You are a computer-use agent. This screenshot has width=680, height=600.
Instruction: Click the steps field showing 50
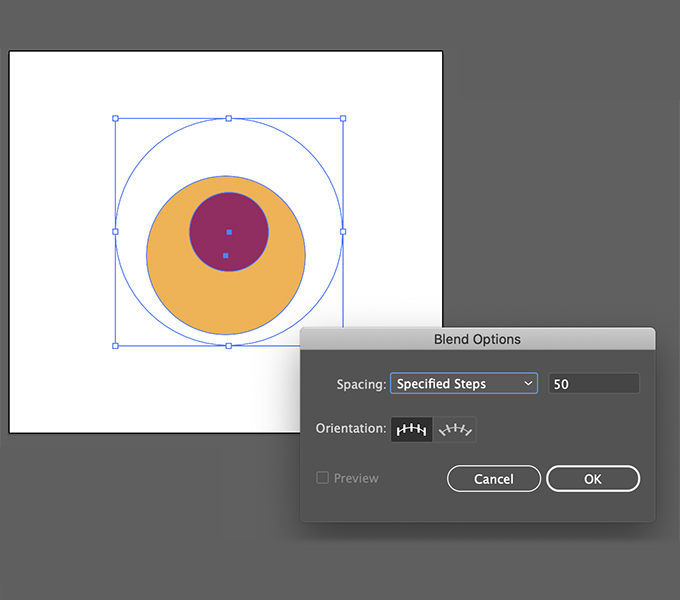(x=594, y=383)
